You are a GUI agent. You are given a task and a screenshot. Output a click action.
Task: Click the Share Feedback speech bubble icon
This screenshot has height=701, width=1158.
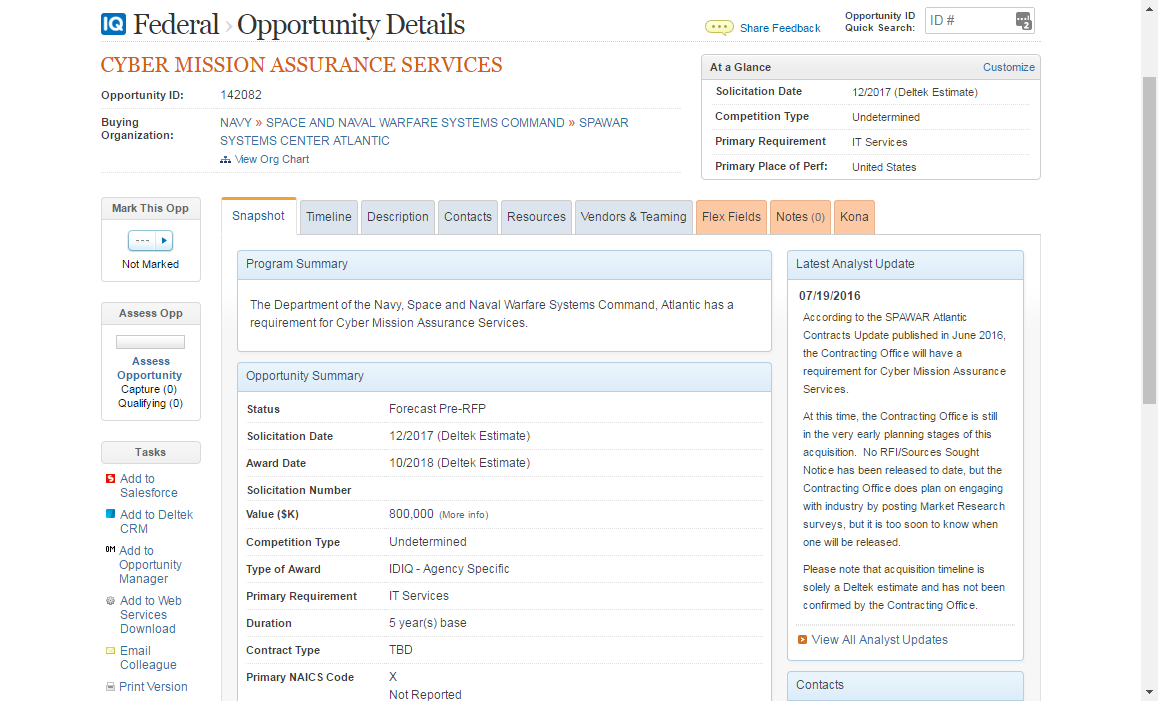coord(719,27)
